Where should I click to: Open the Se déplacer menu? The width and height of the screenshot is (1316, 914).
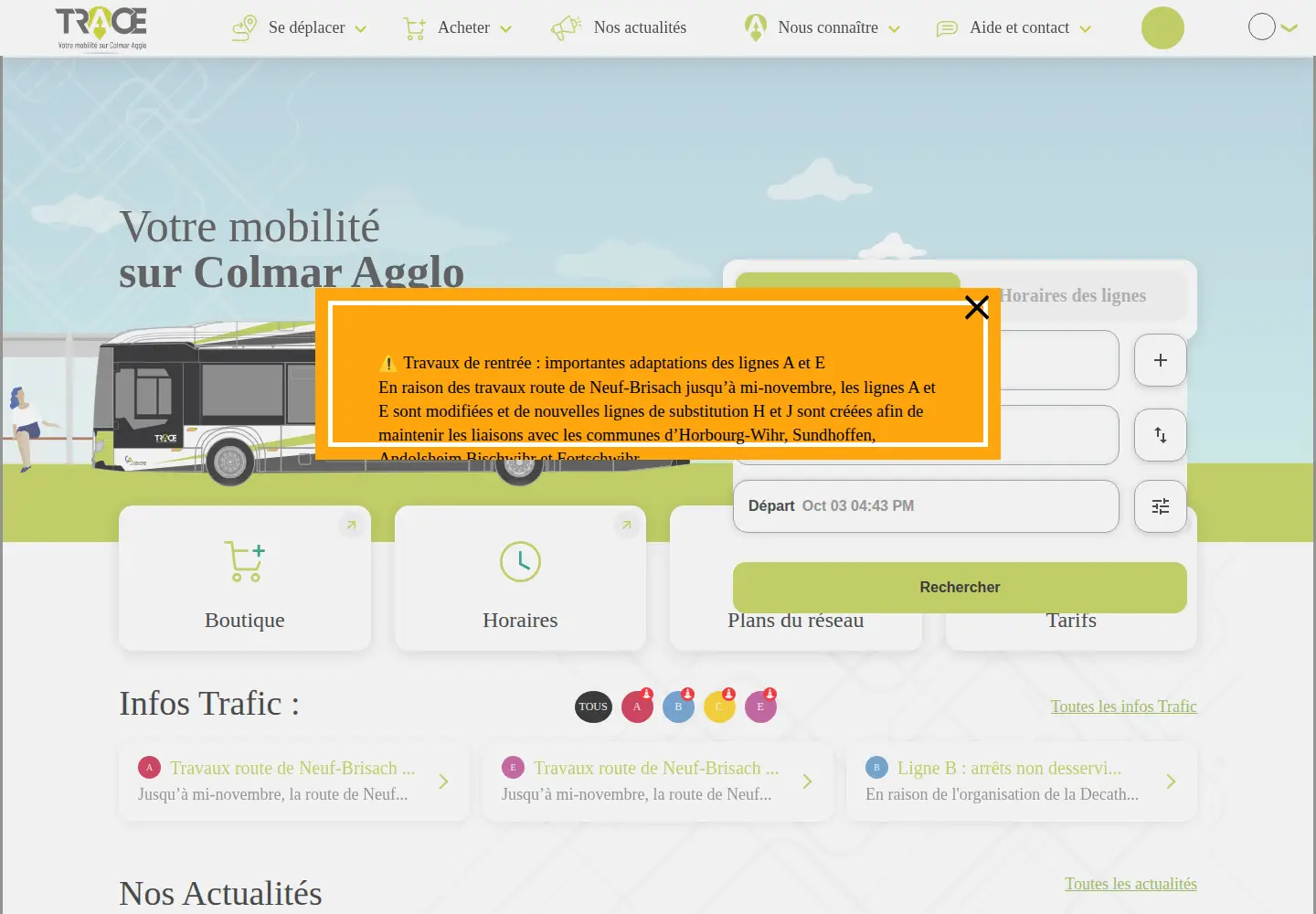(x=299, y=28)
